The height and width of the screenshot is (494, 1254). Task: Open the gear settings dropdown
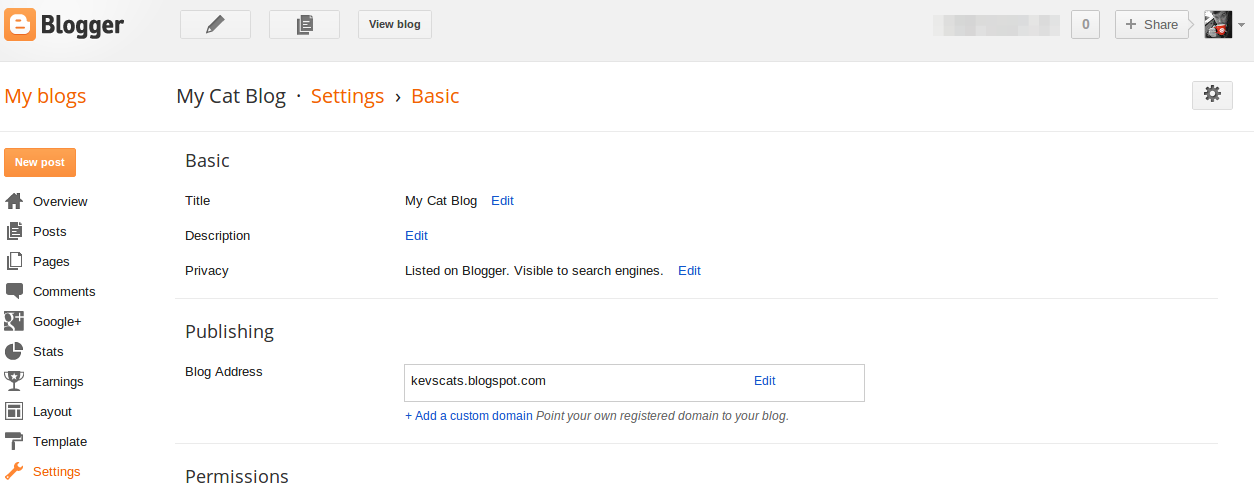(x=1212, y=95)
